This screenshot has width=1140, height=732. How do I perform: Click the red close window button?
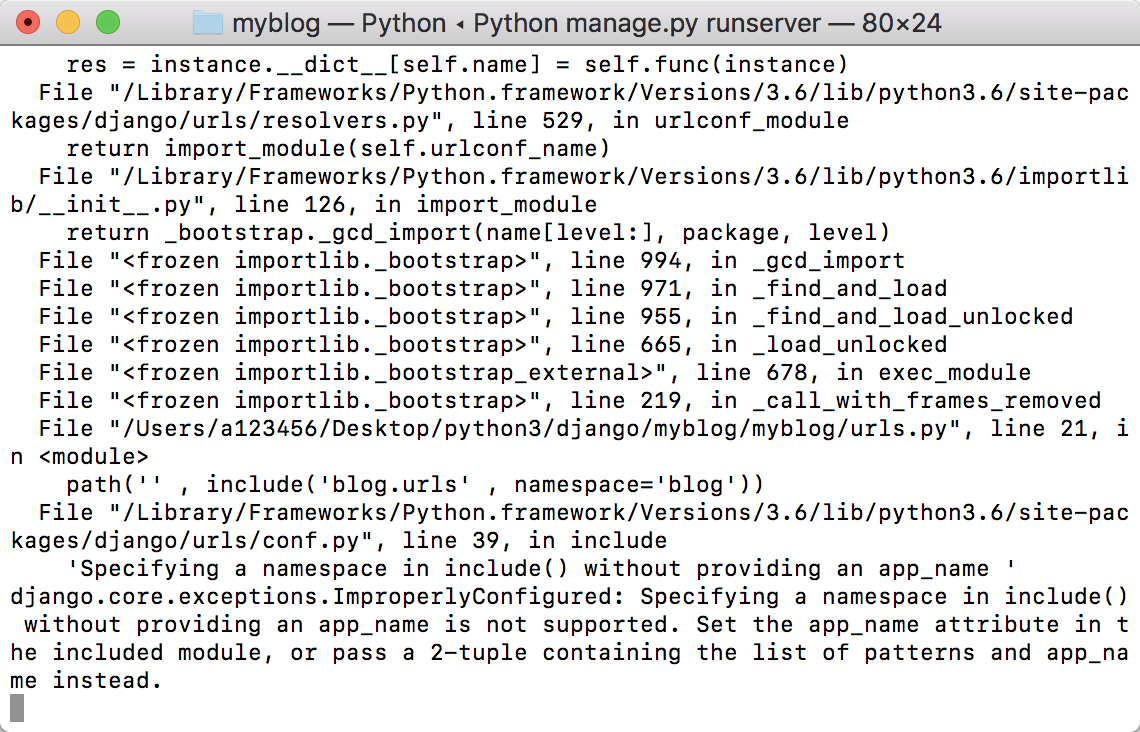(29, 21)
